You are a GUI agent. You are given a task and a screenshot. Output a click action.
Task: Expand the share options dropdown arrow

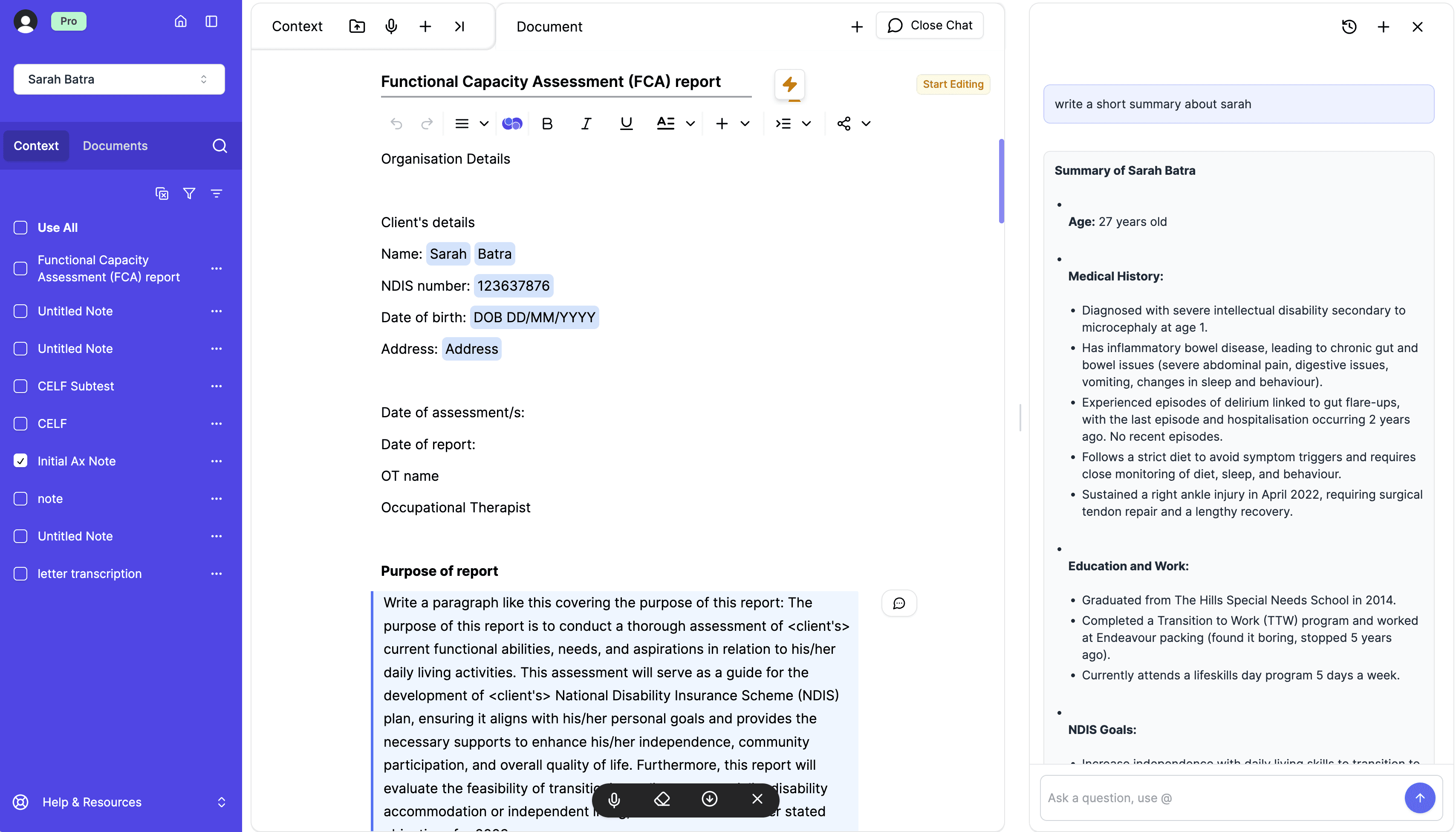click(x=866, y=124)
